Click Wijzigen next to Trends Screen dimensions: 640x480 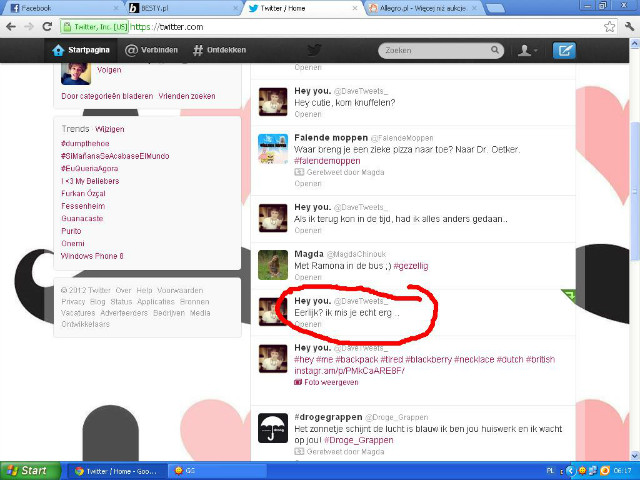[x=109, y=129]
